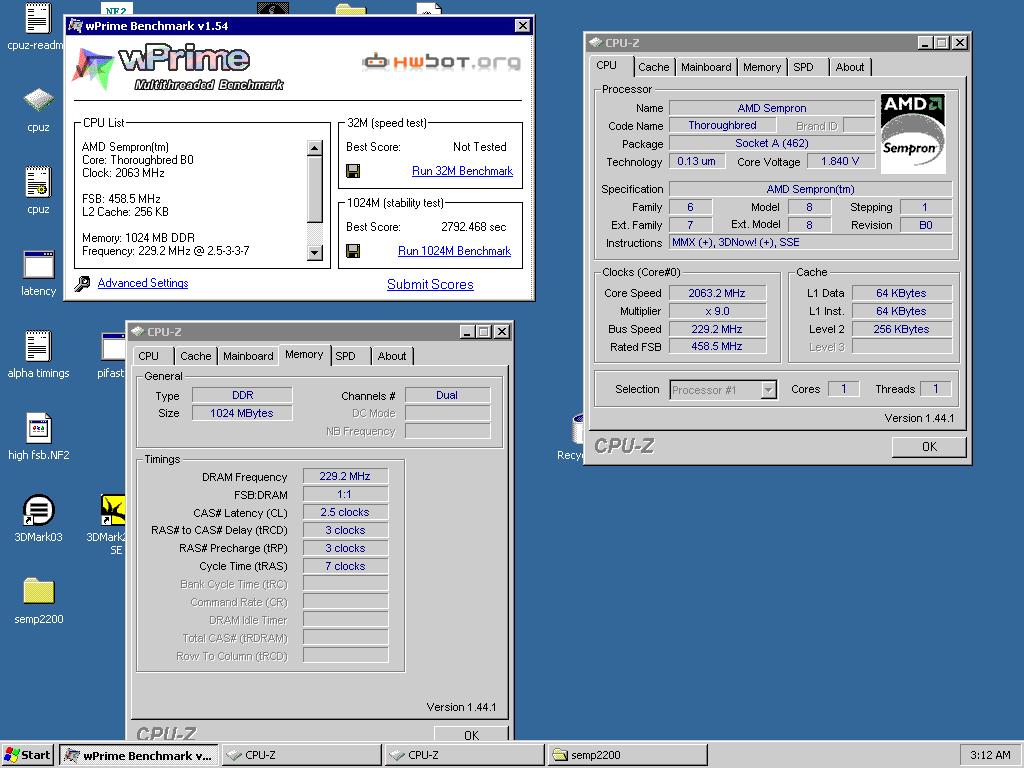Switch to Mainboard tab in right CPU-Z window
1024x768 pixels.
[x=706, y=67]
